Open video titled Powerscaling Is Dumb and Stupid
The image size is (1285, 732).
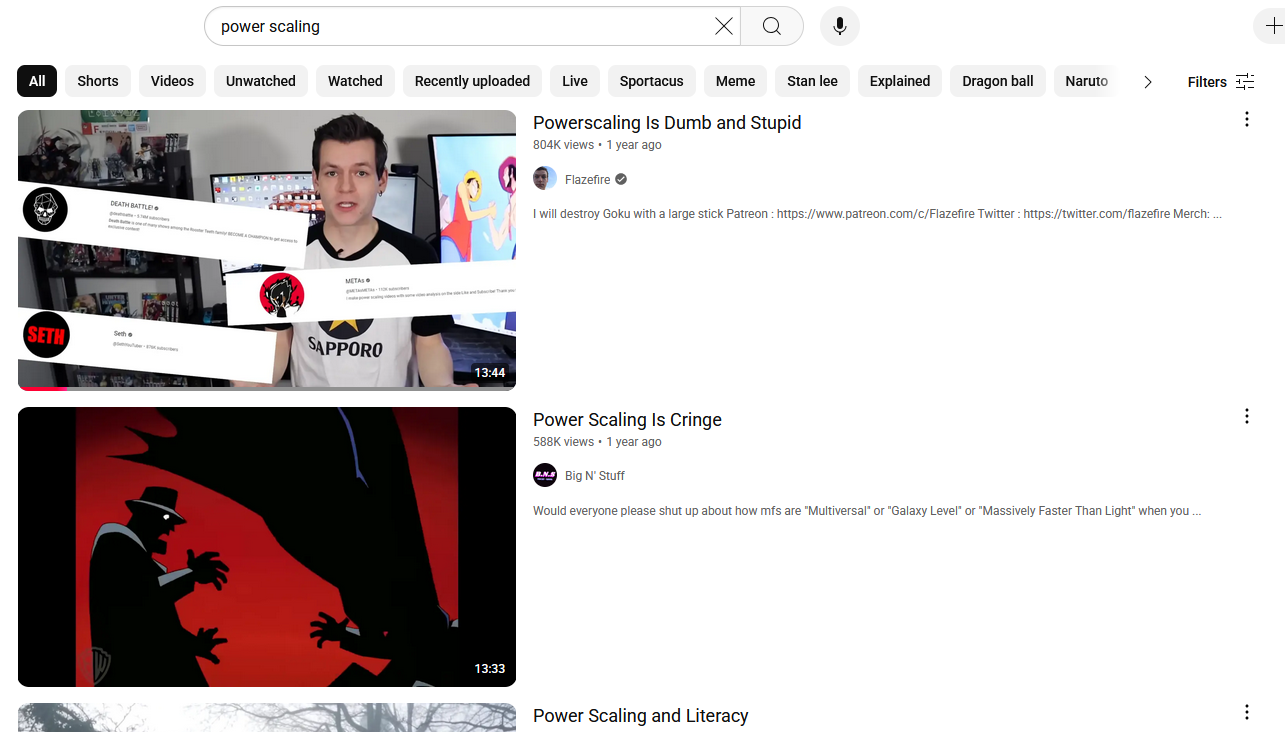coord(667,123)
